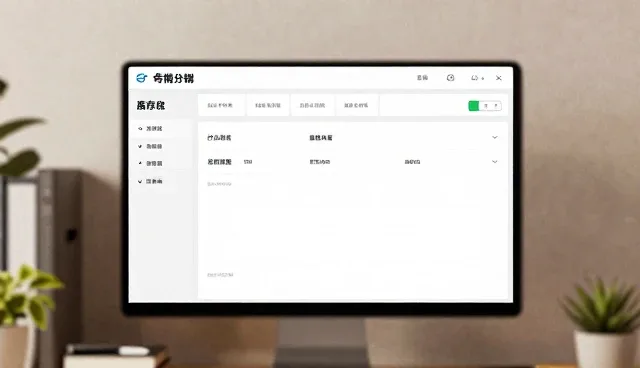The width and height of the screenshot is (640, 368).
Task: Expand the second sidebar item's down chevron
Action: pyautogui.click(x=140, y=146)
